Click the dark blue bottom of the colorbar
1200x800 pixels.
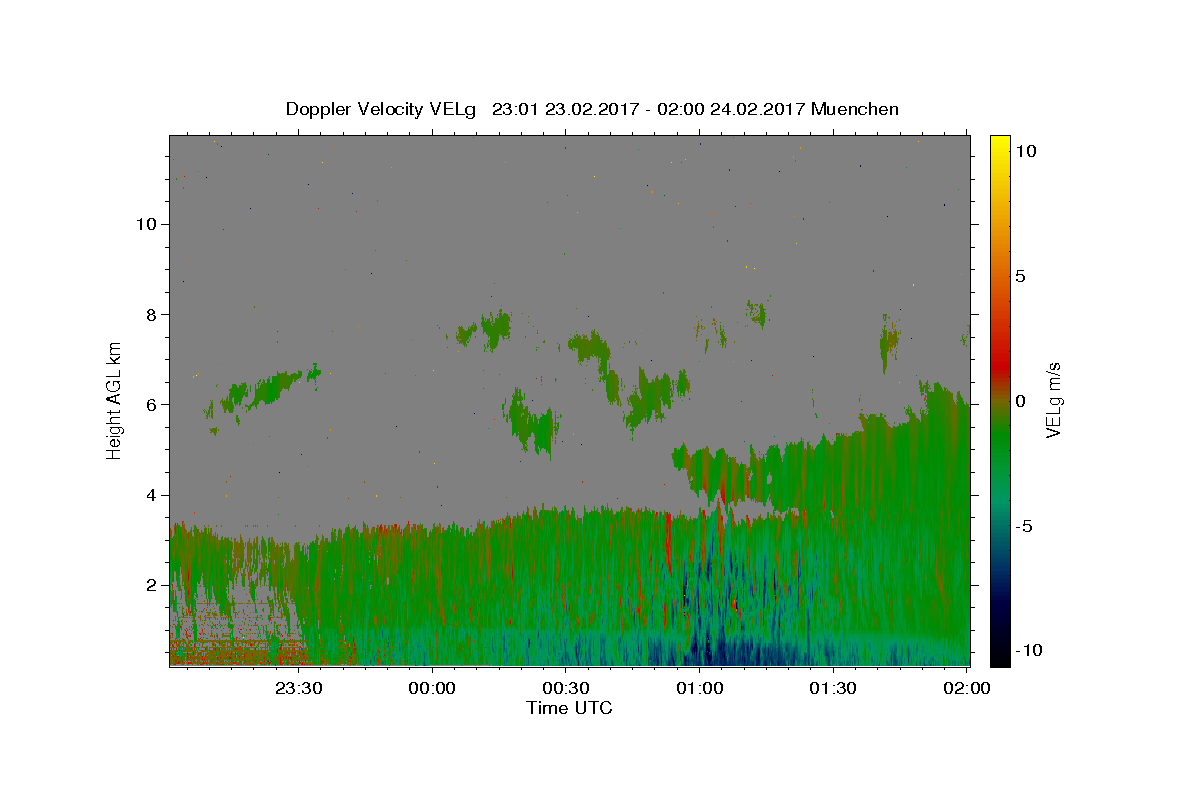click(x=1000, y=658)
